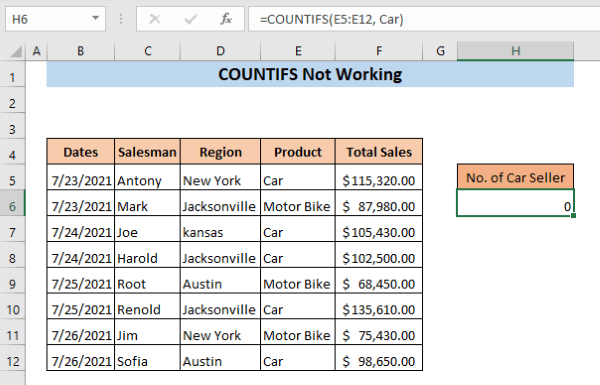Click the Product header cell
This screenshot has height=385, width=600.
click(x=298, y=152)
